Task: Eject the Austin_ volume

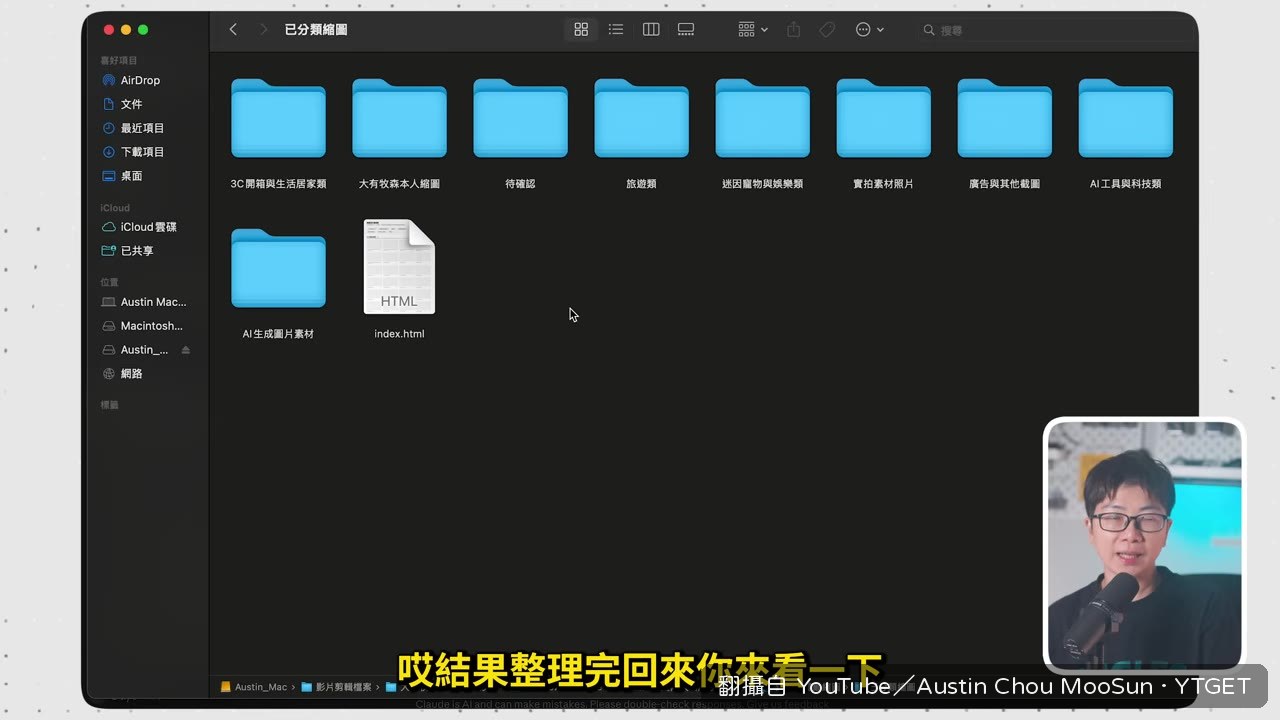Action: pos(186,350)
